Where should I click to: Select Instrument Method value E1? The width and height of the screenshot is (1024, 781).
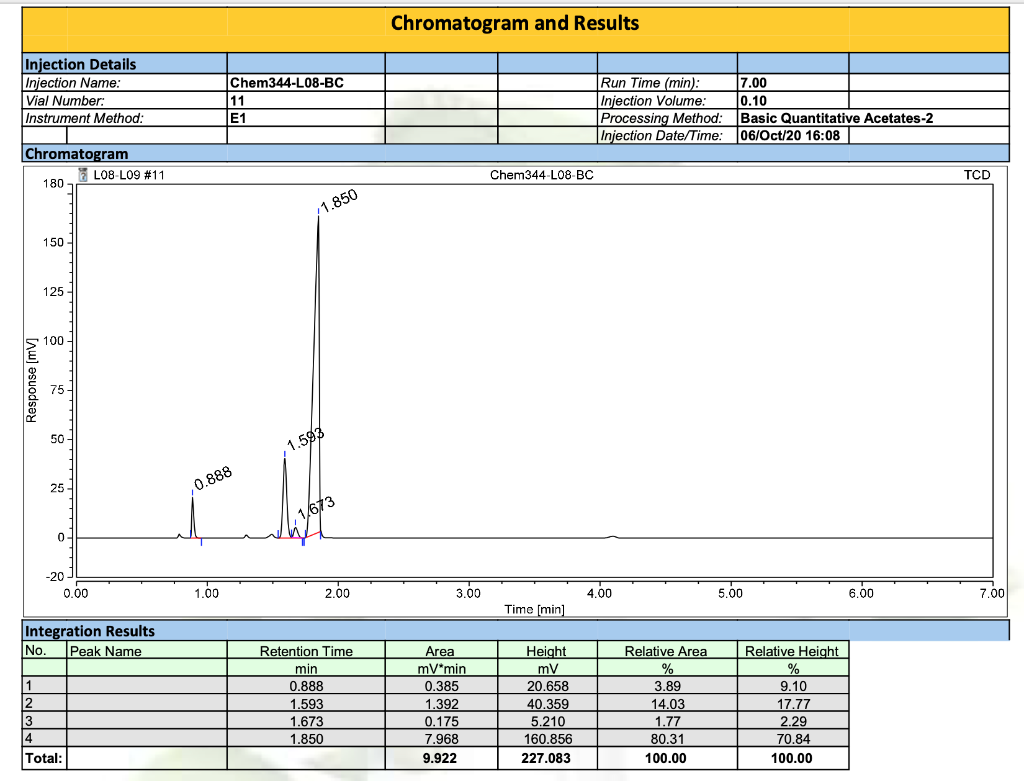[x=238, y=118]
